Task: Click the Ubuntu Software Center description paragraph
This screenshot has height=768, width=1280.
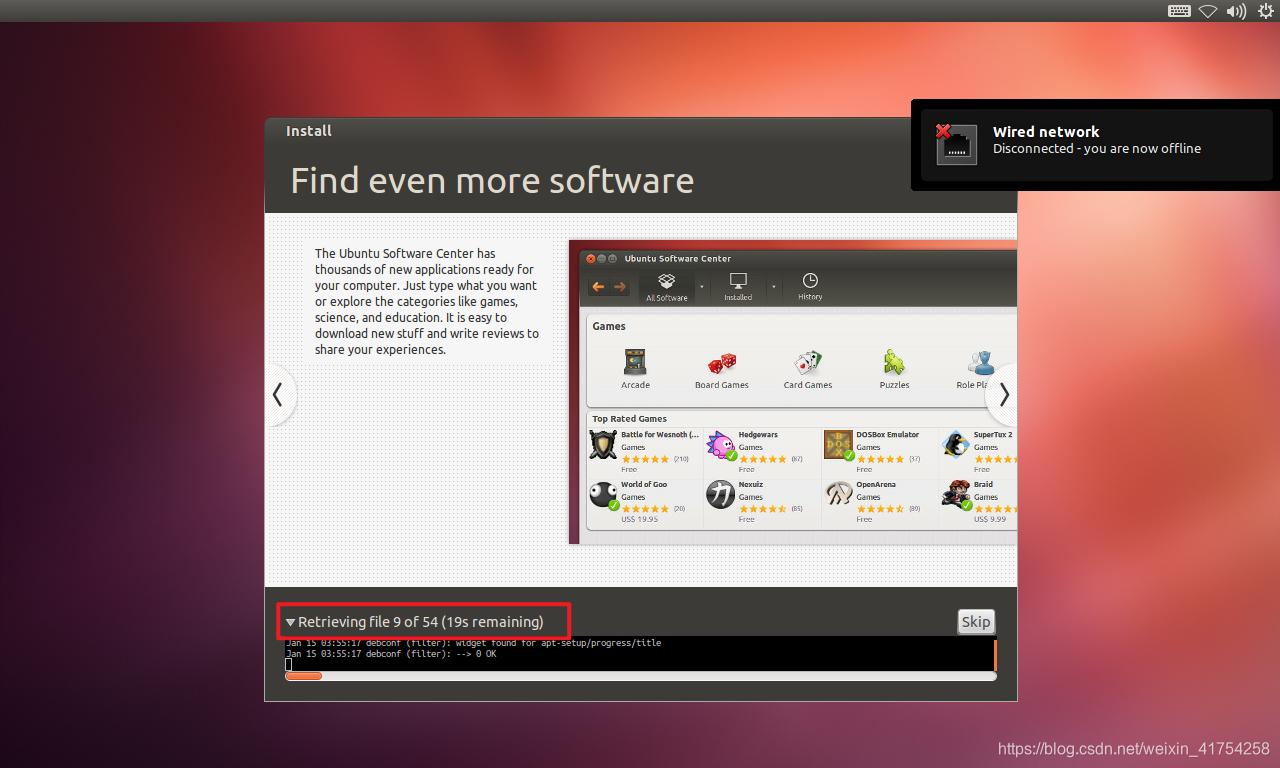Action: [x=427, y=302]
